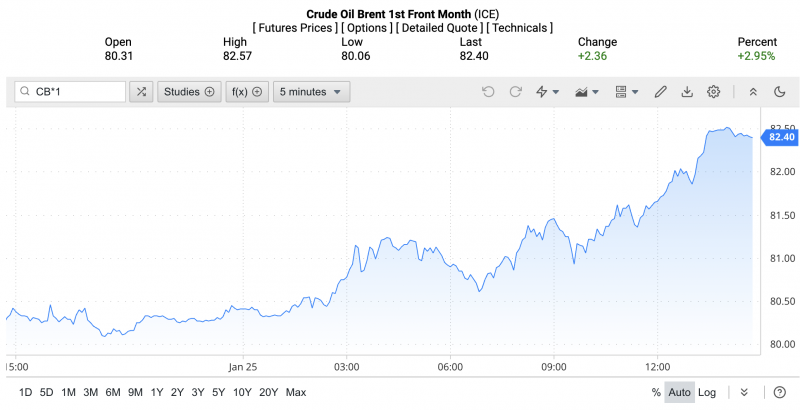Switch the scale to percent (%)
800x410 pixels.
tap(656, 392)
